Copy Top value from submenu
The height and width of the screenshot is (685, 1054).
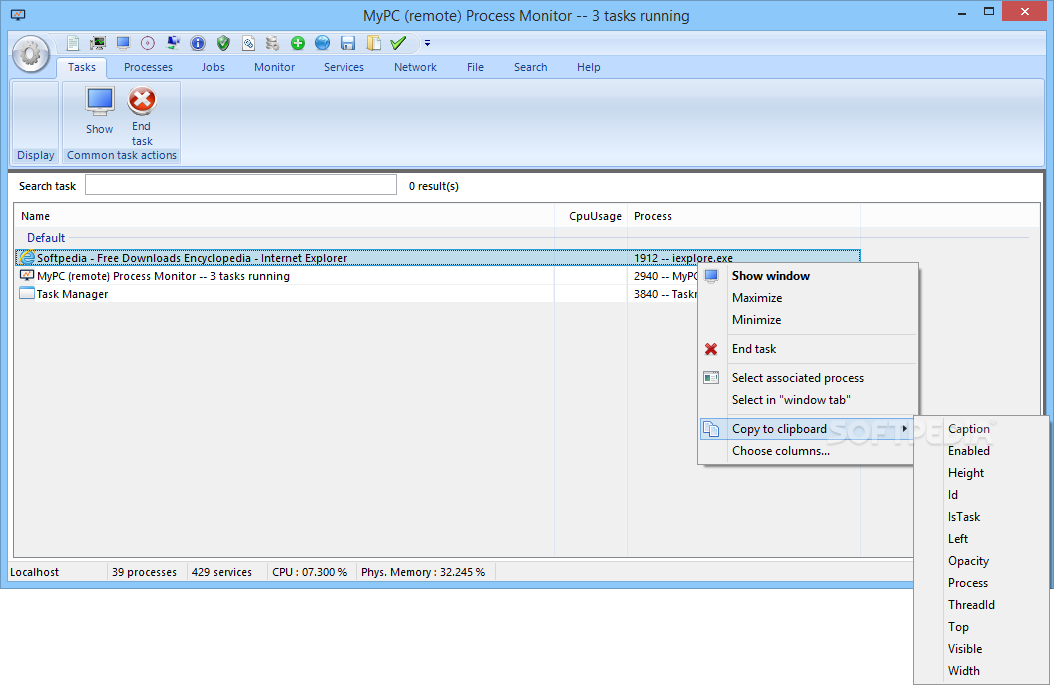click(x=981, y=627)
